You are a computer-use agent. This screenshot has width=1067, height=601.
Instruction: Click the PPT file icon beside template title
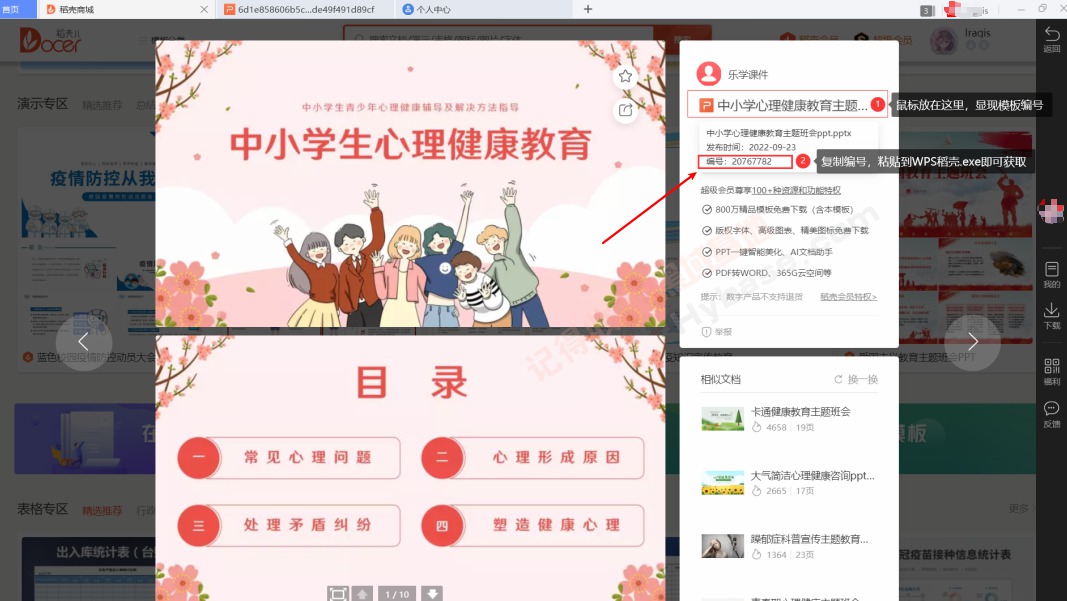(706, 105)
